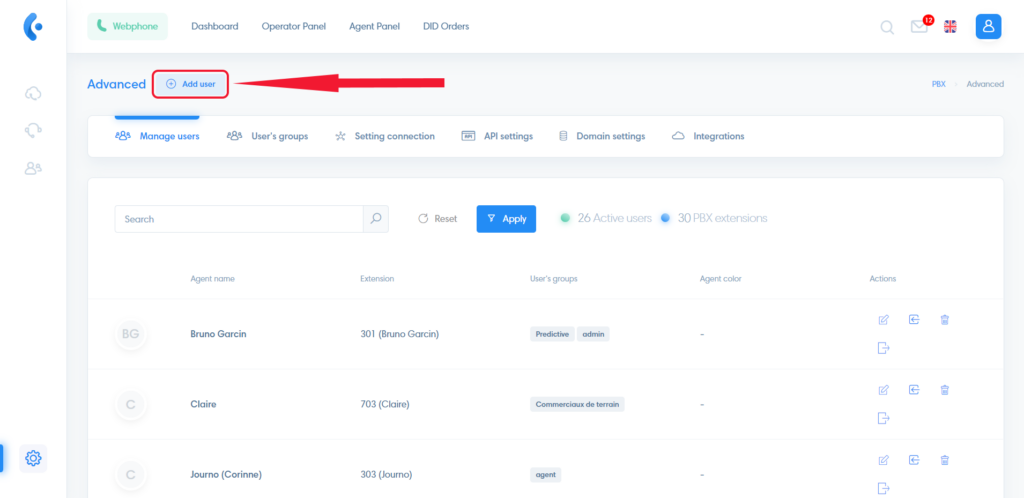Click extension 301 (Bruno Garcin)
The image size is (1024, 498).
[400, 334]
